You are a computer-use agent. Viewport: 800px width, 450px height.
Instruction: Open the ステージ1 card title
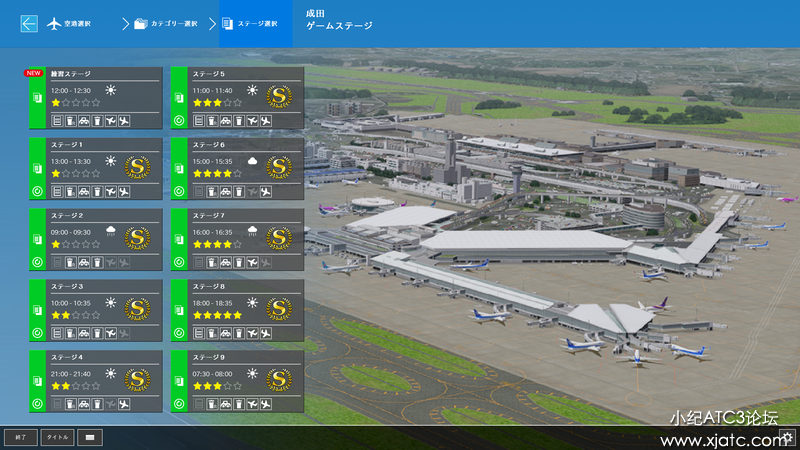67,144
